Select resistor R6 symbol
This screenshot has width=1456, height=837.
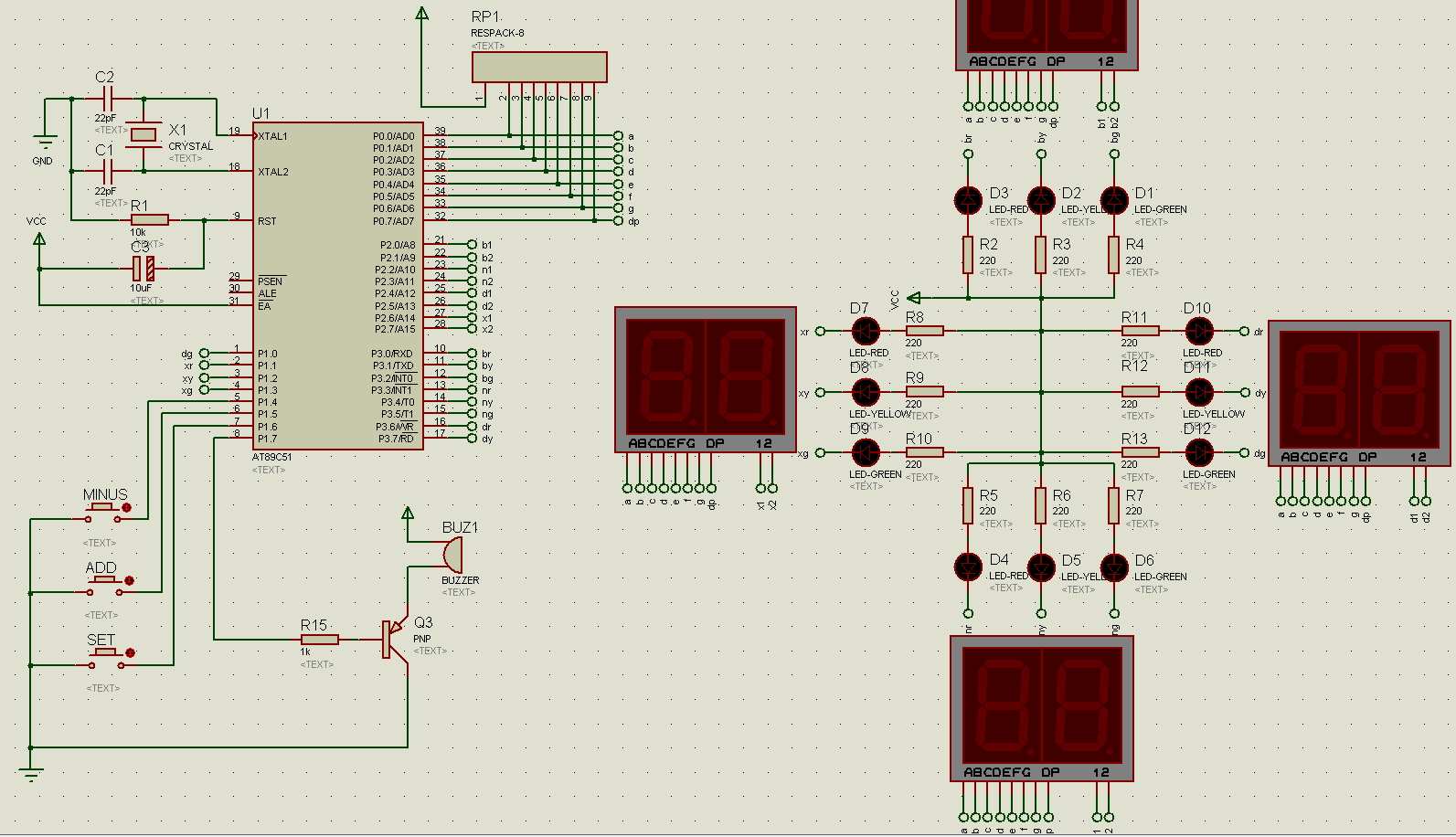coord(1041,505)
